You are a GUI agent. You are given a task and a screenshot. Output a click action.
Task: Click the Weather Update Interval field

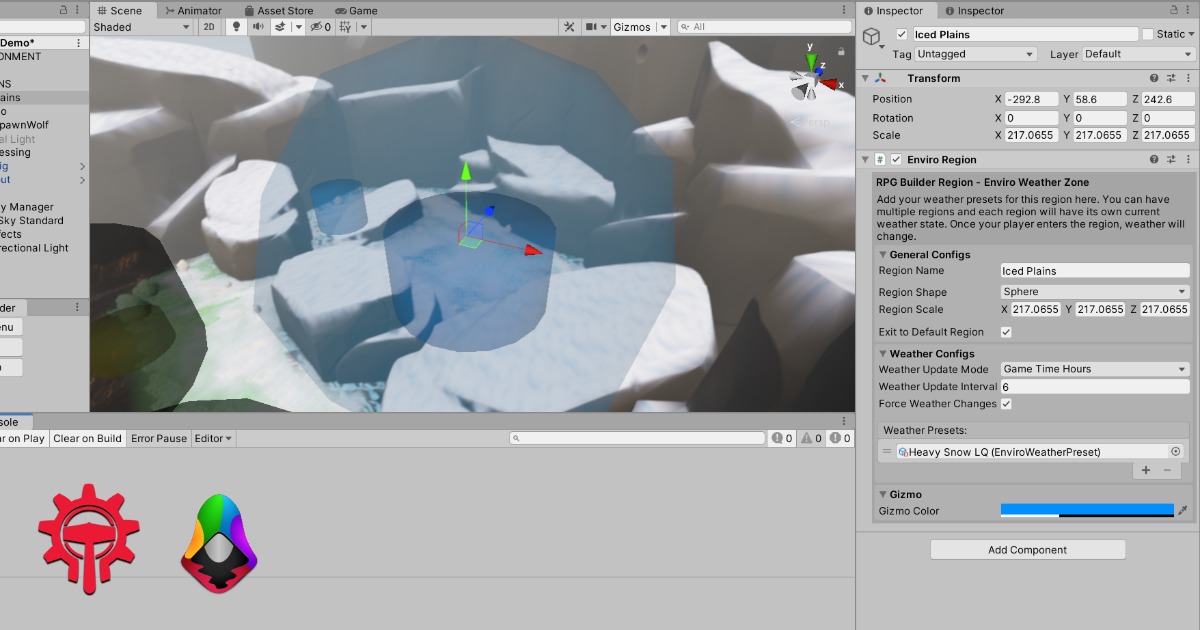(x=1095, y=387)
